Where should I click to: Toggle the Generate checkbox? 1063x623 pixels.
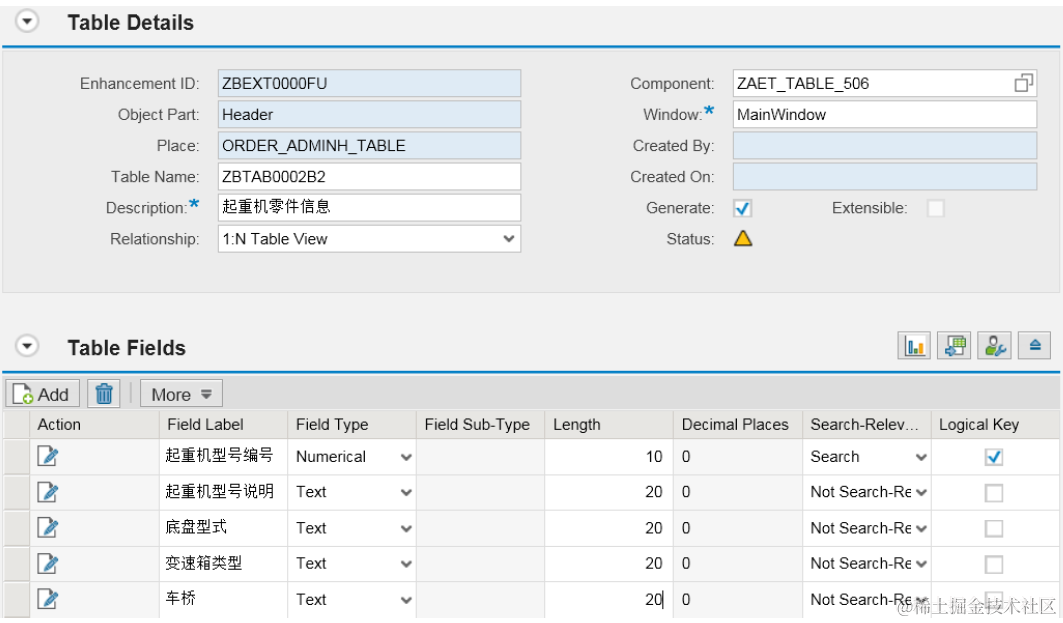pos(742,208)
